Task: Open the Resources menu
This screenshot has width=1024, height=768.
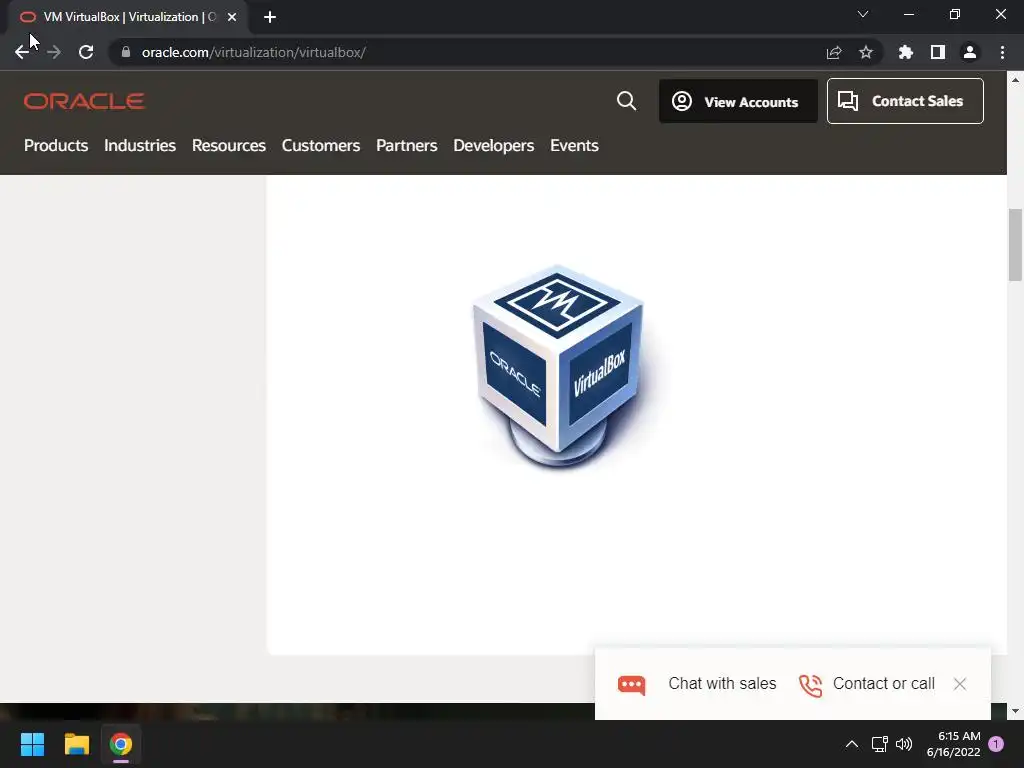Action: (229, 145)
